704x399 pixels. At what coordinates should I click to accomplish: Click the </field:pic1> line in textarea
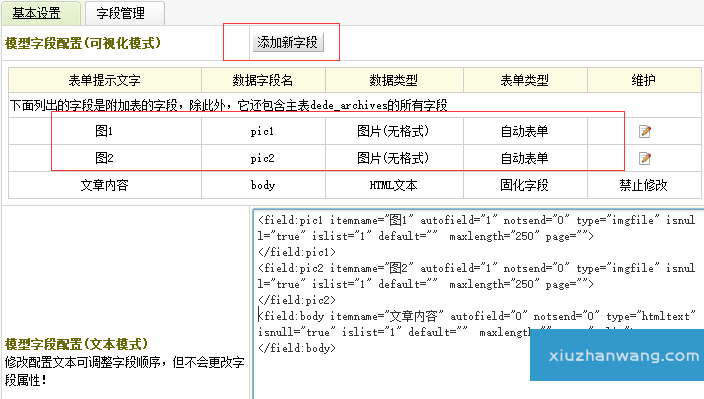coord(297,252)
